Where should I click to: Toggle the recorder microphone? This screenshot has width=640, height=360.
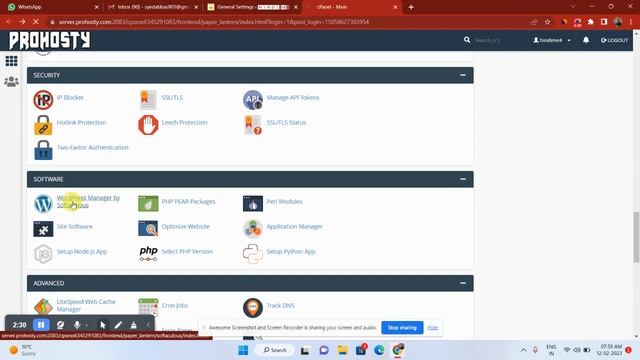coord(77,325)
